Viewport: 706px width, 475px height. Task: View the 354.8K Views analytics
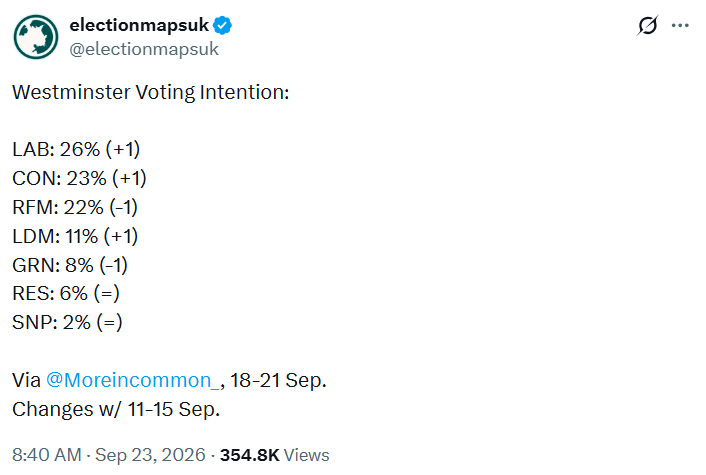275,455
